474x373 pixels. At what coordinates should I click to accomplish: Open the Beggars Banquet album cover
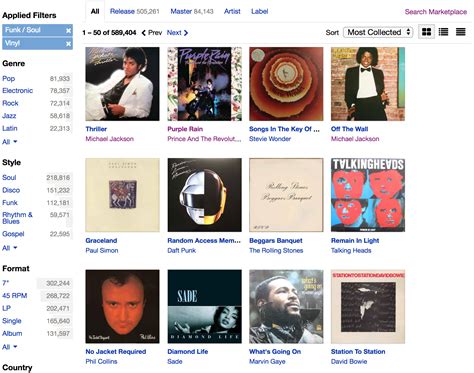pyautogui.click(x=286, y=195)
